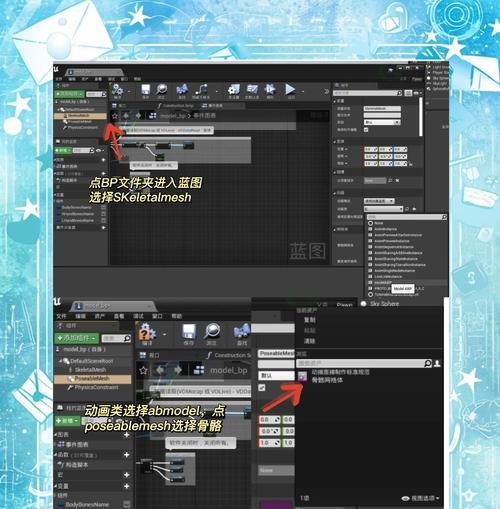Toggle checkbox below default dropdown in lower details
This screenshot has height=509, width=500.
coord(262,387)
